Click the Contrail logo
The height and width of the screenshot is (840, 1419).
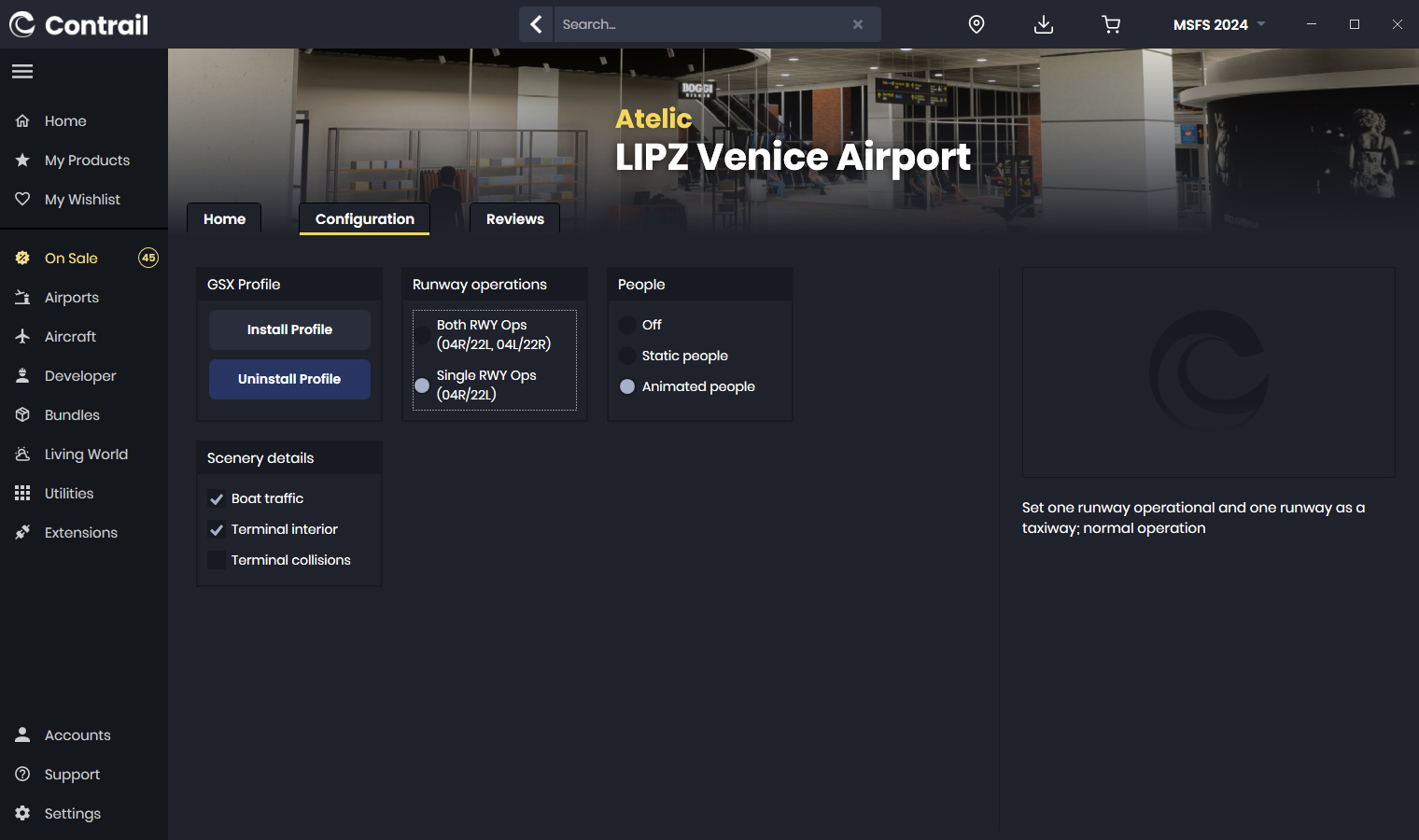(78, 24)
